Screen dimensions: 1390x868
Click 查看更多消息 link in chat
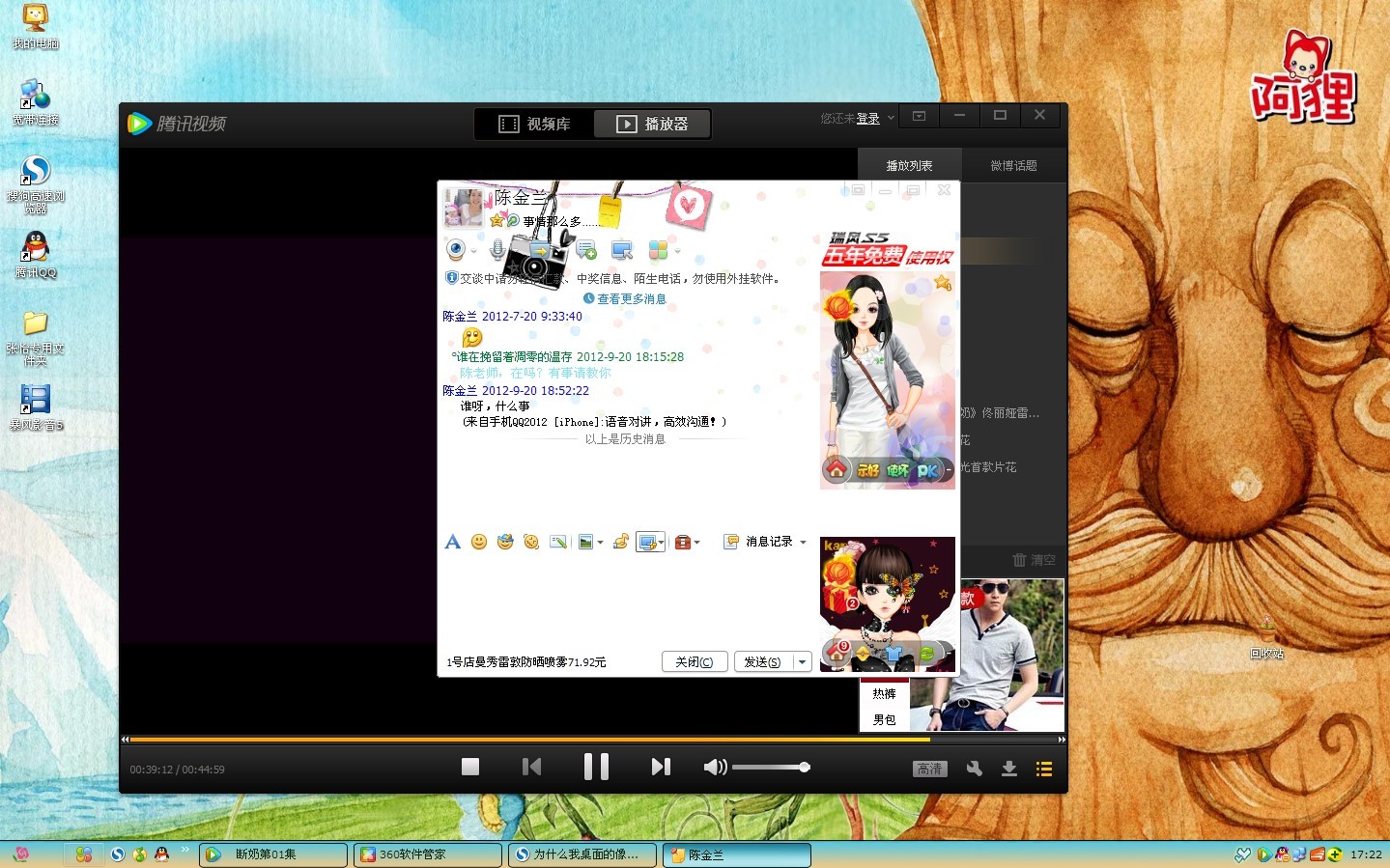point(632,299)
